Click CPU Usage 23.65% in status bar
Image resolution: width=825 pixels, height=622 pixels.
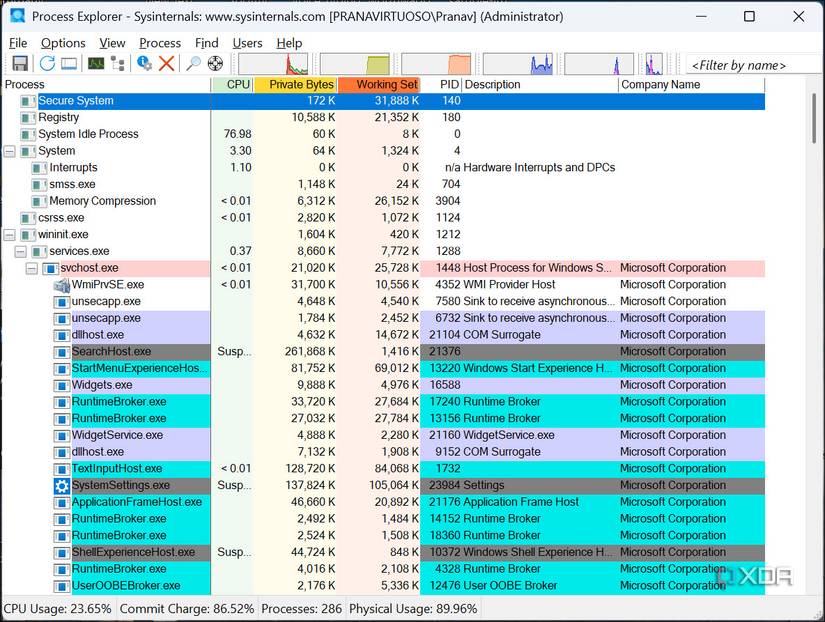pos(57,609)
